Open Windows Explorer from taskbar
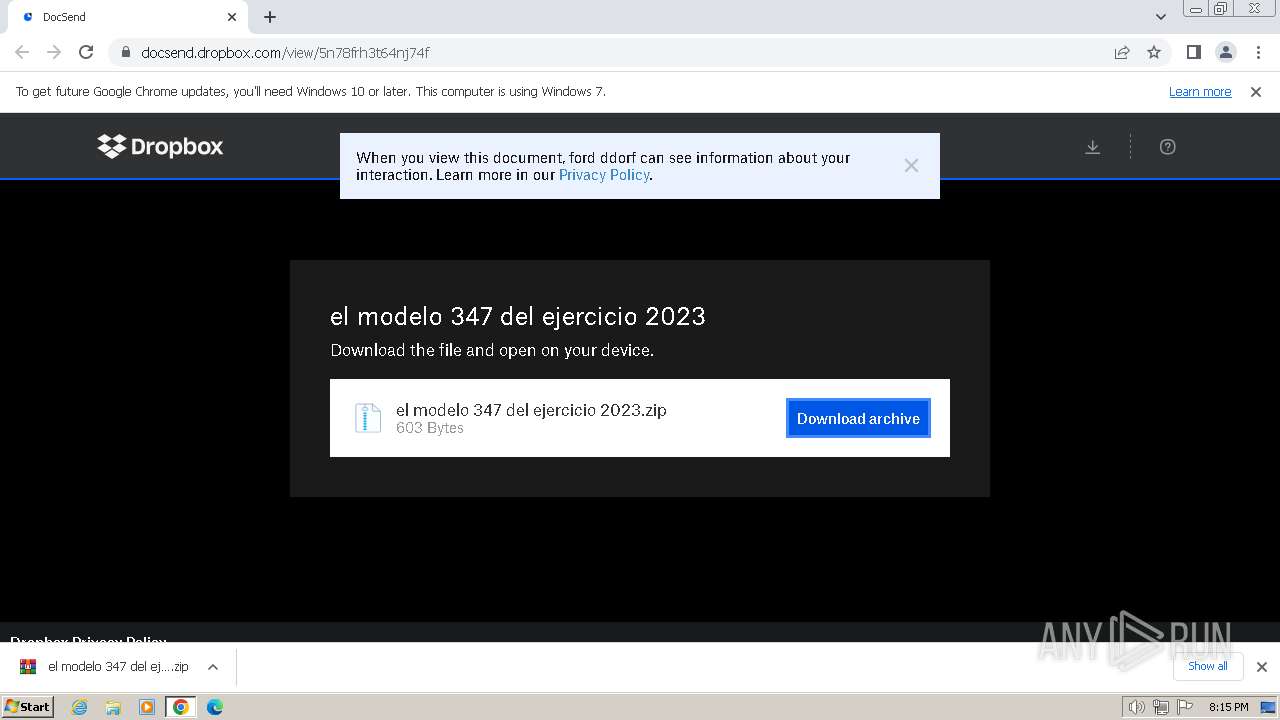The image size is (1280, 720). point(113,707)
